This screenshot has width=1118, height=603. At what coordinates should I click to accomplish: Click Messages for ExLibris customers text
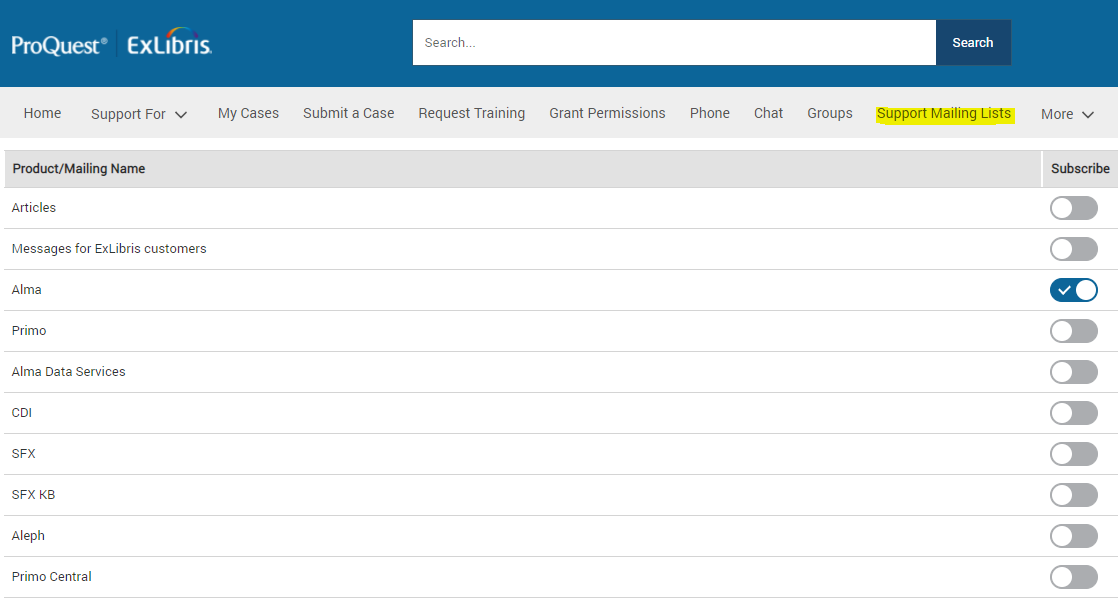coord(109,249)
